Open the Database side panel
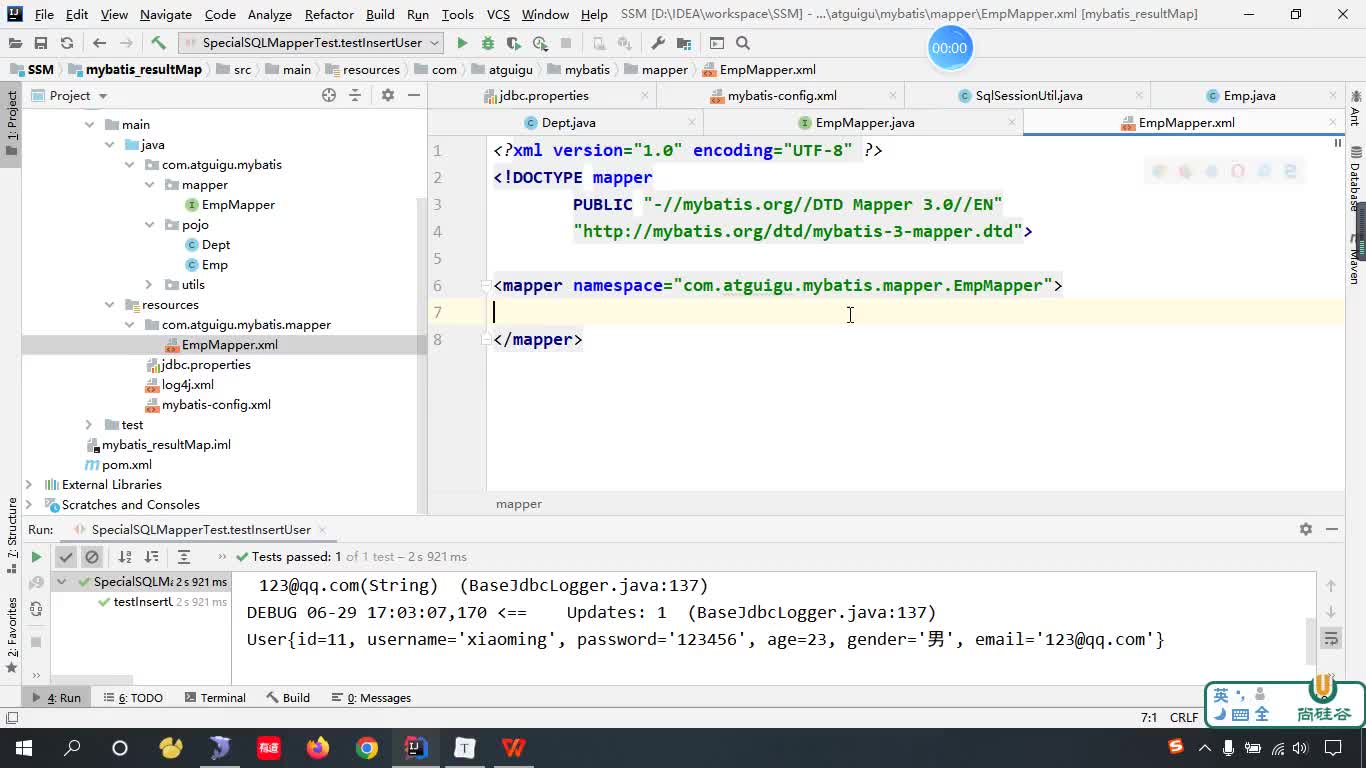1366x768 pixels. point(1355,179)
